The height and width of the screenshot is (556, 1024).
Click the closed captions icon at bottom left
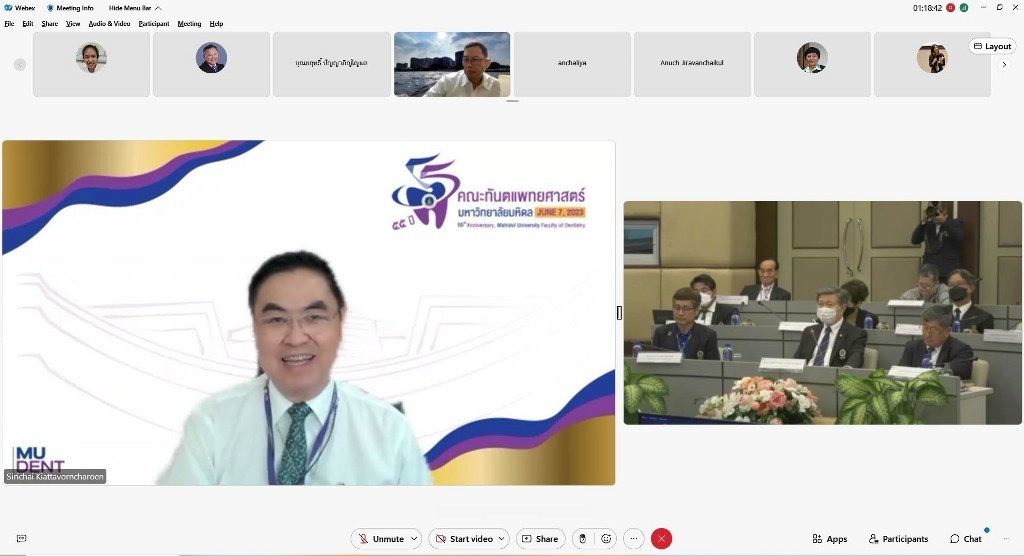pos(21,539)
